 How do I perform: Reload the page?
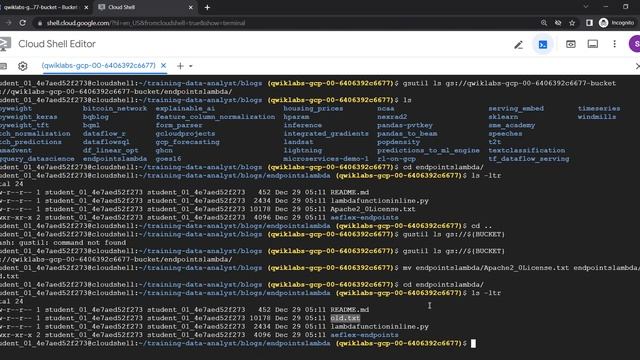[x=22, y=23]
